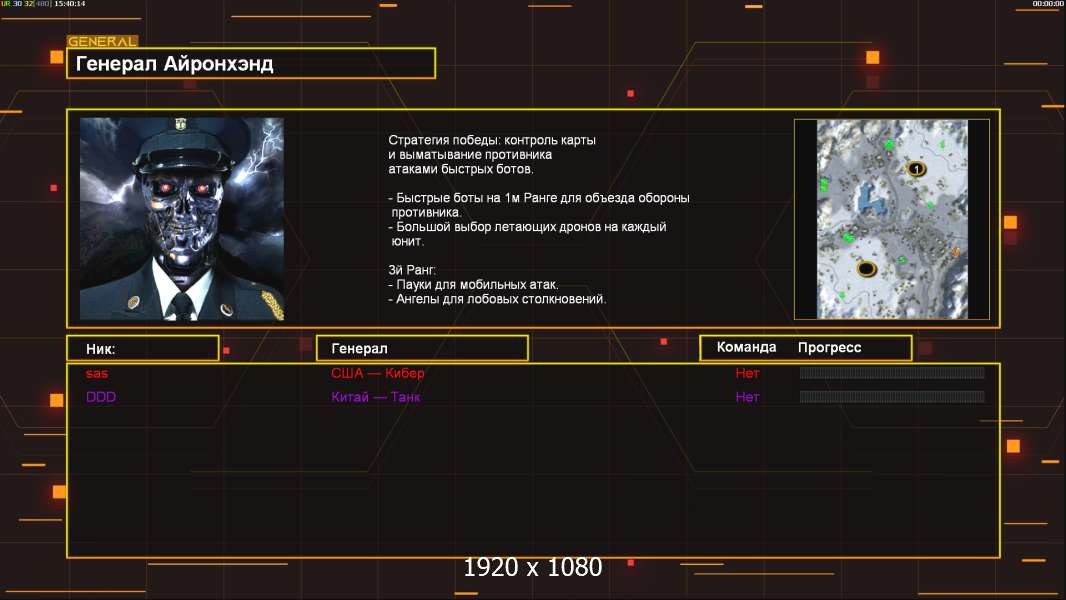The width and height of the screenshot is (1066, 600).
Task: Click the loading progress bar for sas
Action: [x=892, y=372]
